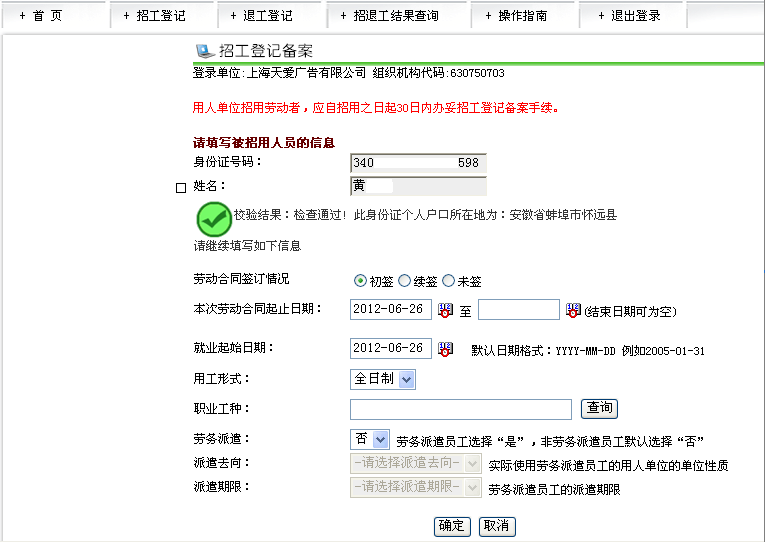Image resolution: width=765 pixels, height=542 pixels.
Task: Choose the 未签 radio button
Action: click(448, 281)
